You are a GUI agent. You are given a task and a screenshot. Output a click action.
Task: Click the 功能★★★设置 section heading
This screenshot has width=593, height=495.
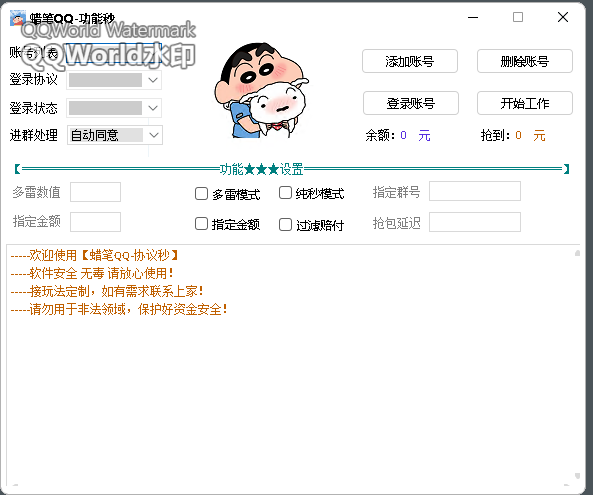pyautogui.click(x=261, y=169)
